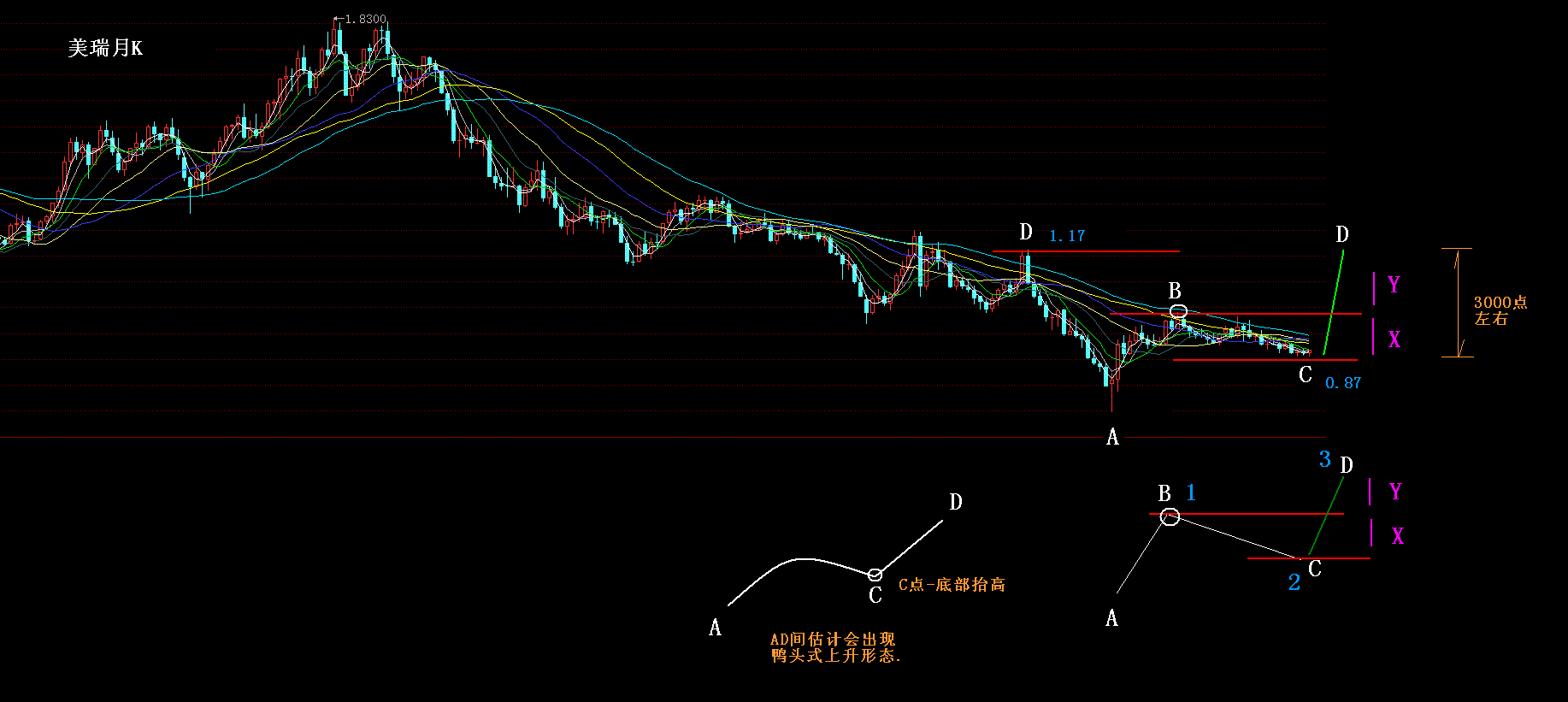
Task: Select the blue number "2" beside C
Action: (x=1294, y=582)
